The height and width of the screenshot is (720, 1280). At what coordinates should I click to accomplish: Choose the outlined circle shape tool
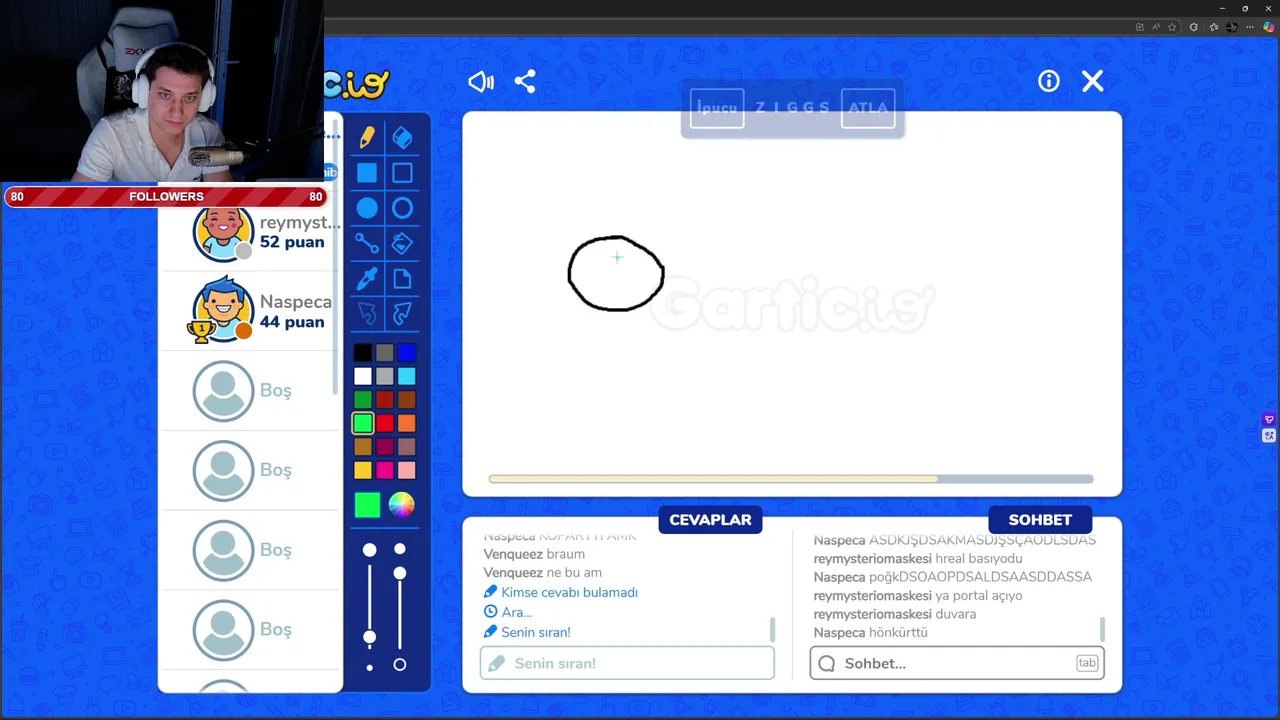(x=402, y=208)
